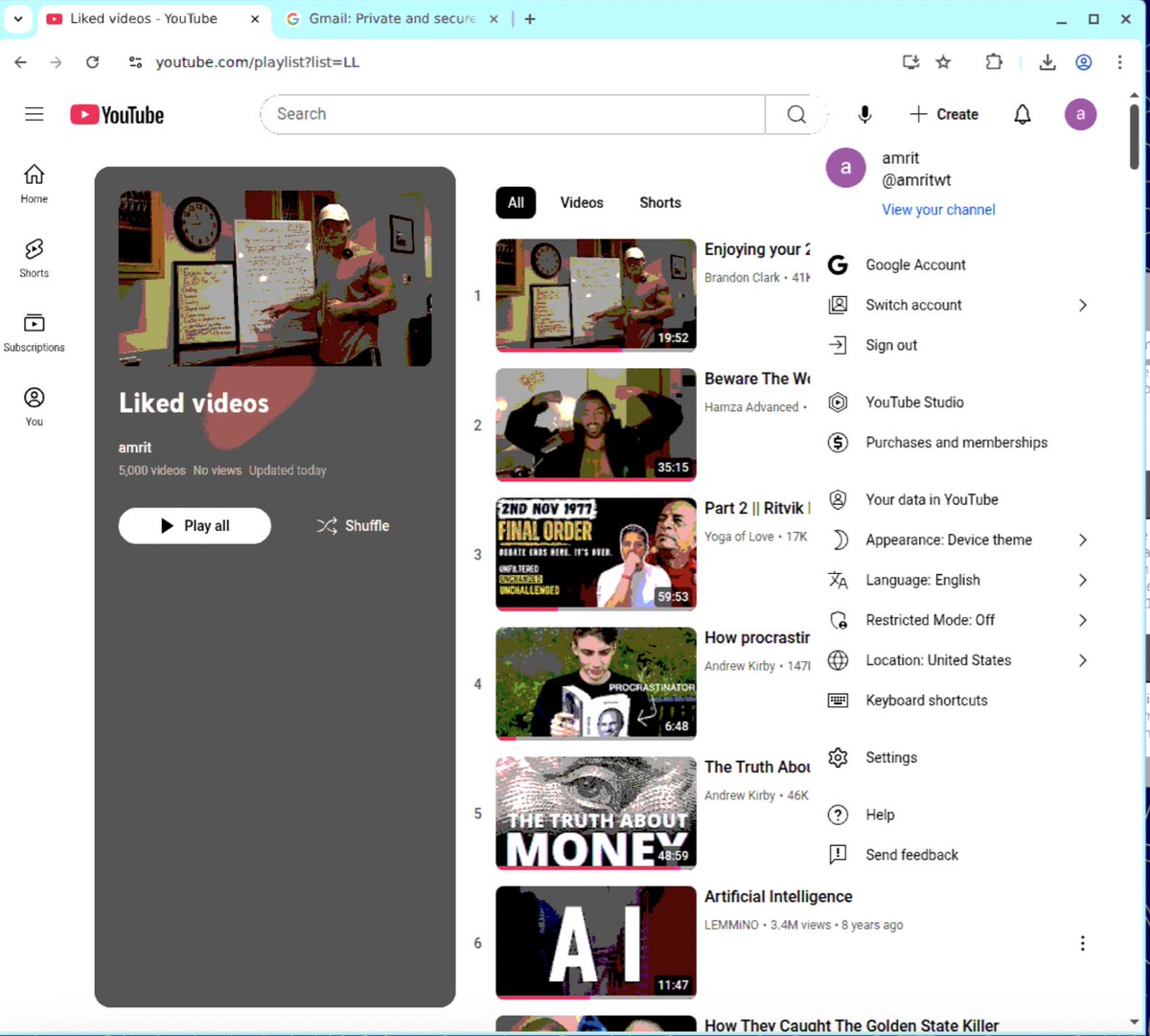Click the YouTube logo
1150x1036 pixels.
click(117, 115)
